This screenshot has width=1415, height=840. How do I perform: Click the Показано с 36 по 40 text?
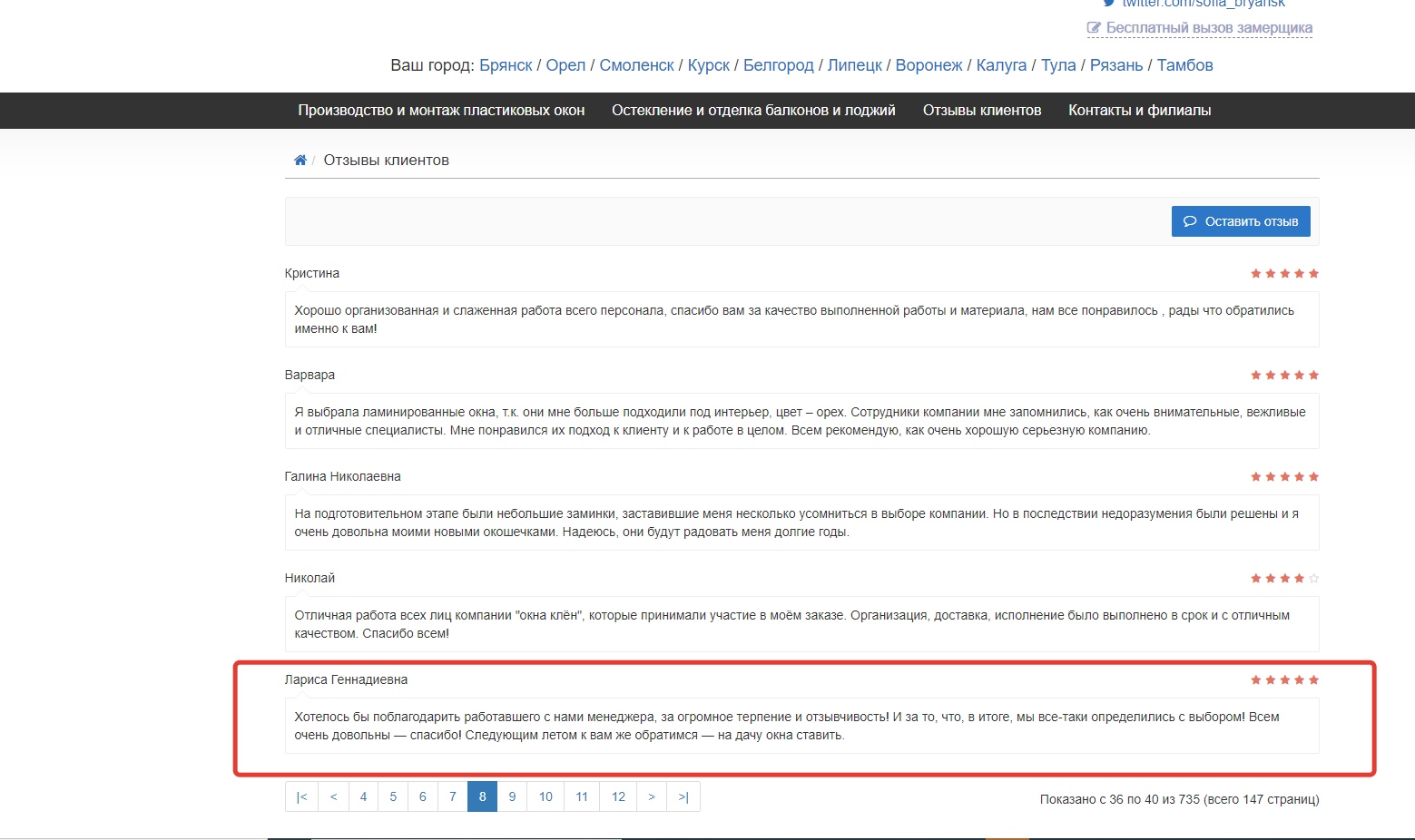pyautogui.click(x=1179, y=799)
